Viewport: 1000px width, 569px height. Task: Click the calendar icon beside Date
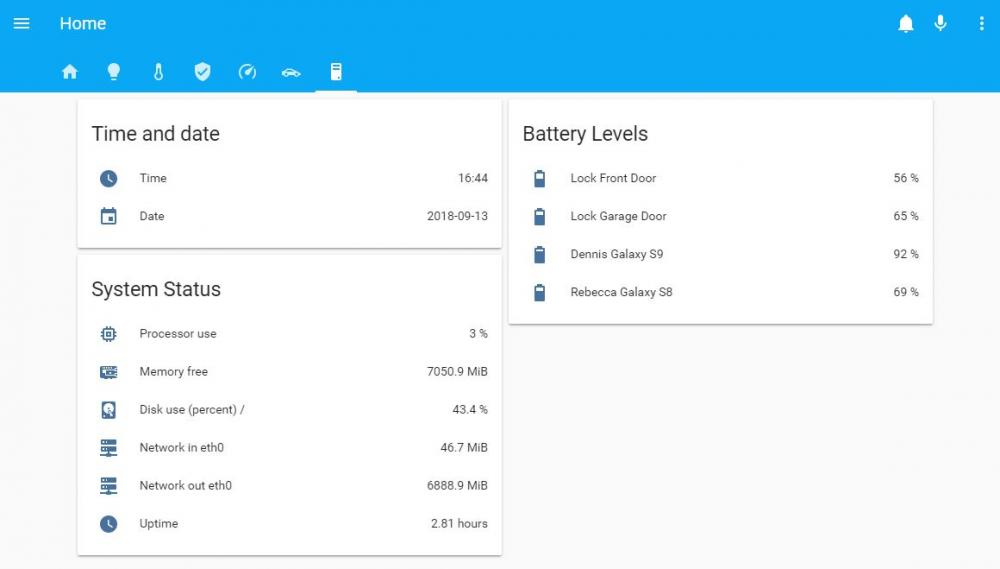[x=109, y=216]
